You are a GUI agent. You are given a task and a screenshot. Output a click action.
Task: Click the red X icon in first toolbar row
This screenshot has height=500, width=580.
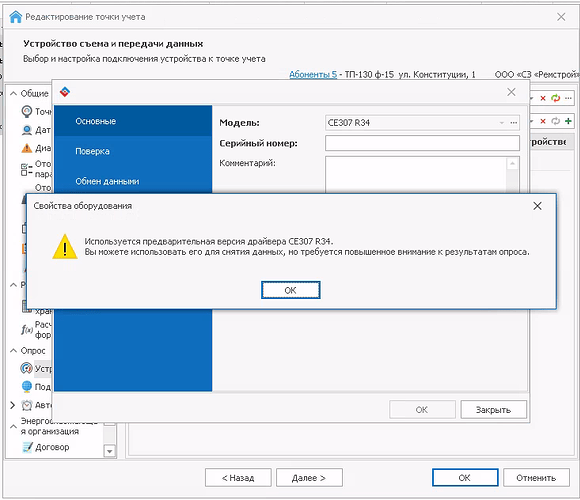pyautogui.click(x=543, y=98)
